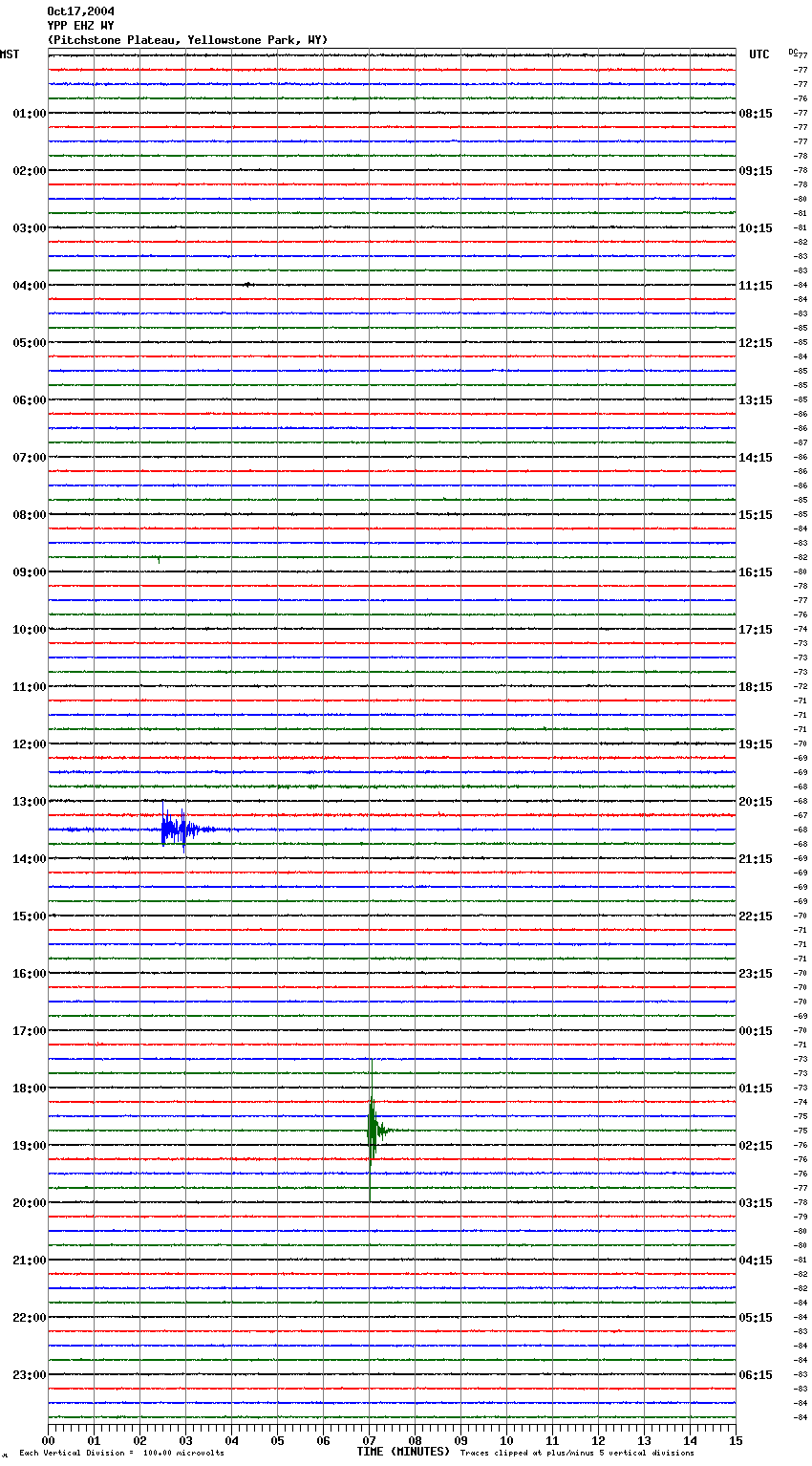Click the 08:15 UTC time label
Image resolution: width=812 pixels, height=1466 pixels.
click(756, 114)
